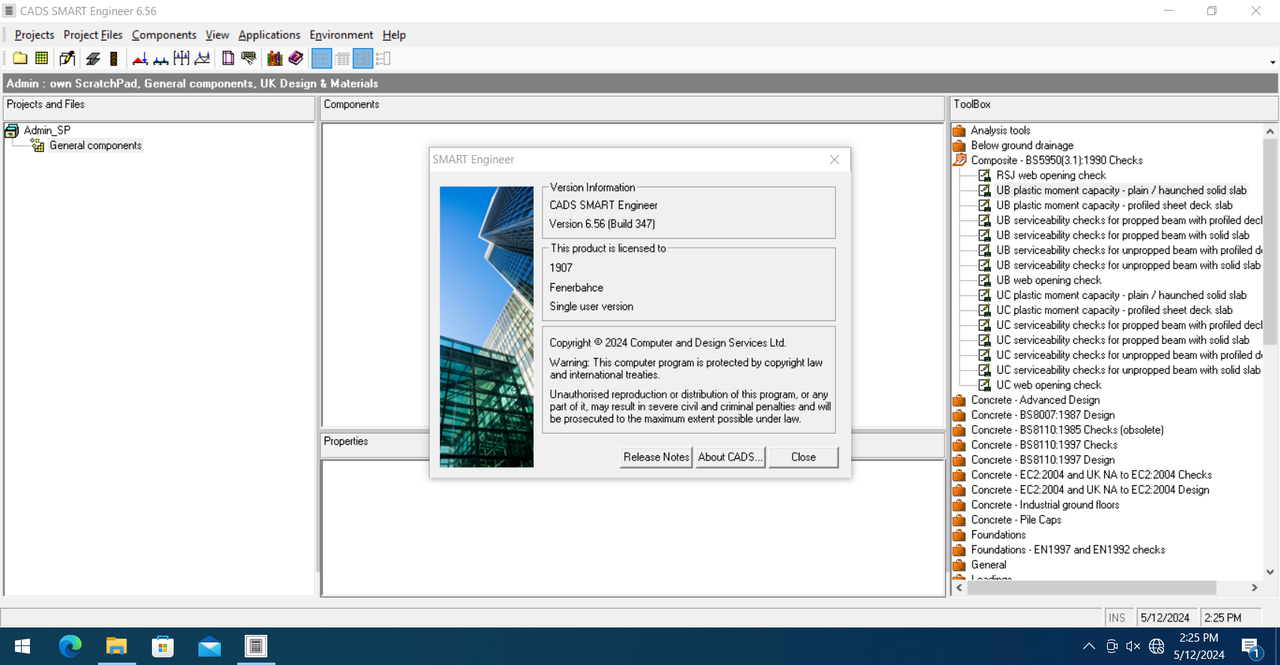The width and height of the screenshot is (1280, 665).
Task: Toggle the first highlighted panel view button
Action: [321, 59]
